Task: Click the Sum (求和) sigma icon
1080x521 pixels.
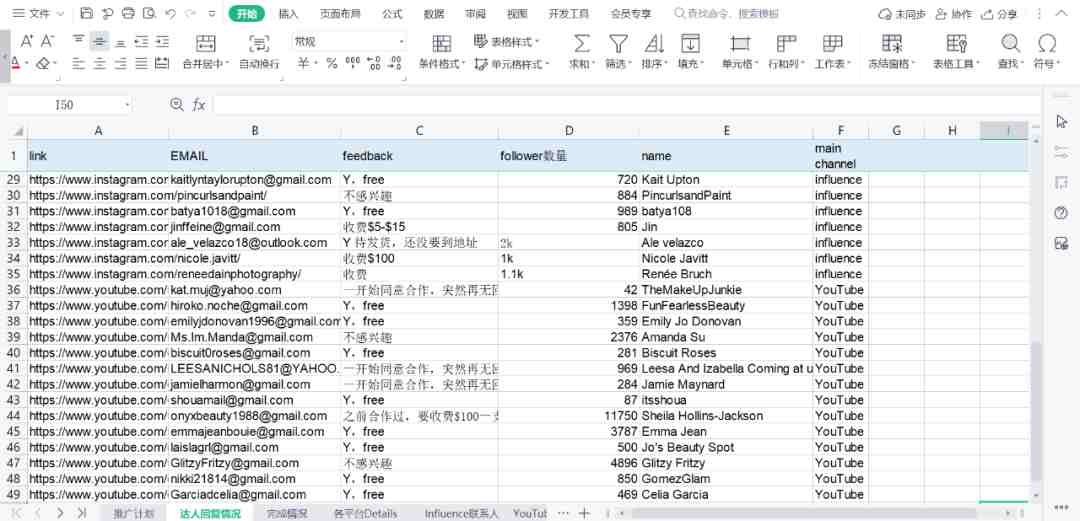Action: (x=581, y=44)
